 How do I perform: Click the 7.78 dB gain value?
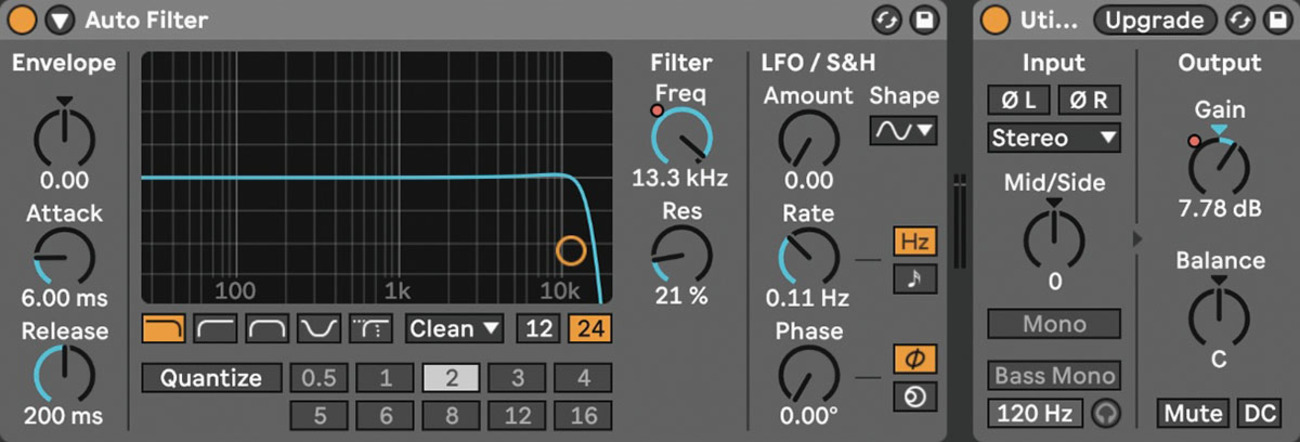[x=1218, y=209]
